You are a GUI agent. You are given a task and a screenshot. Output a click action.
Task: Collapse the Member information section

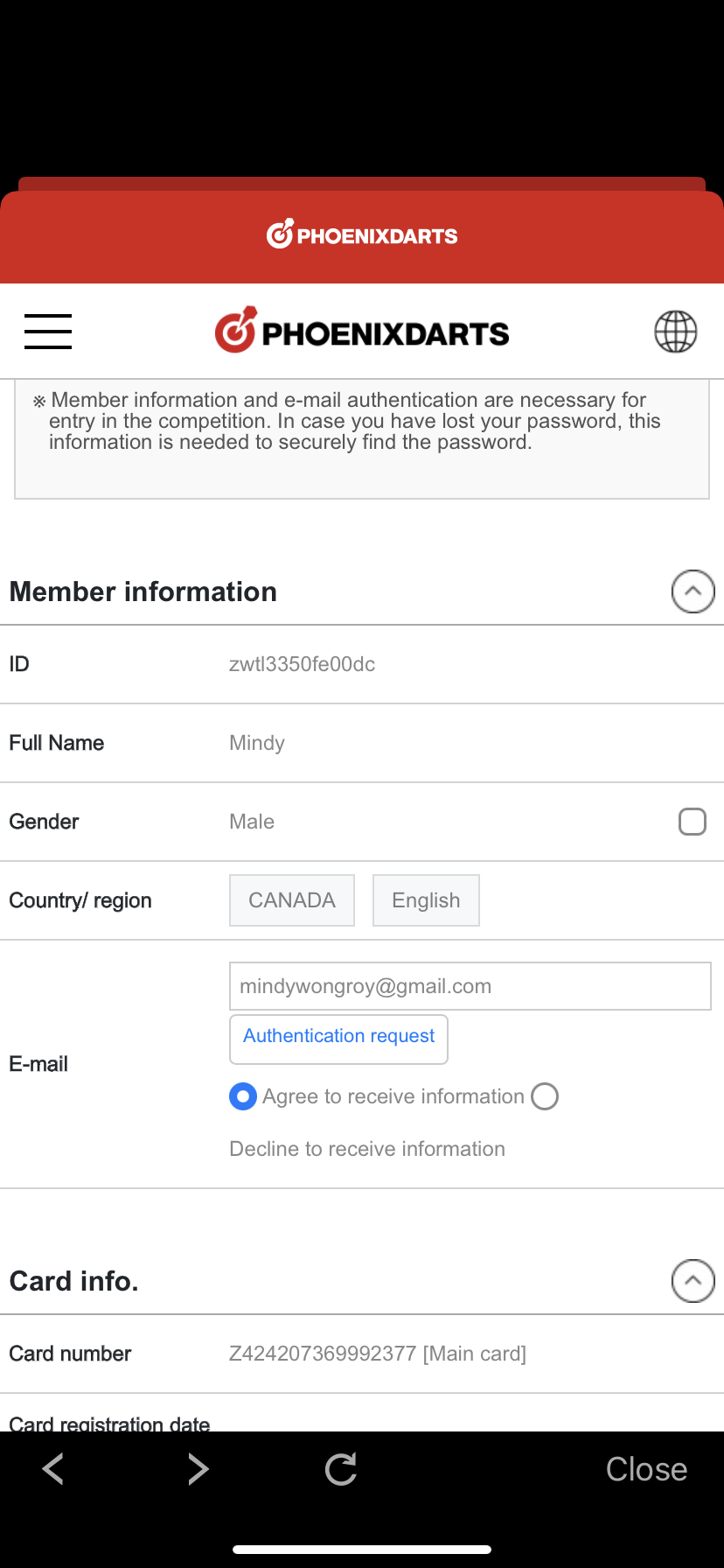click(693, 591)
